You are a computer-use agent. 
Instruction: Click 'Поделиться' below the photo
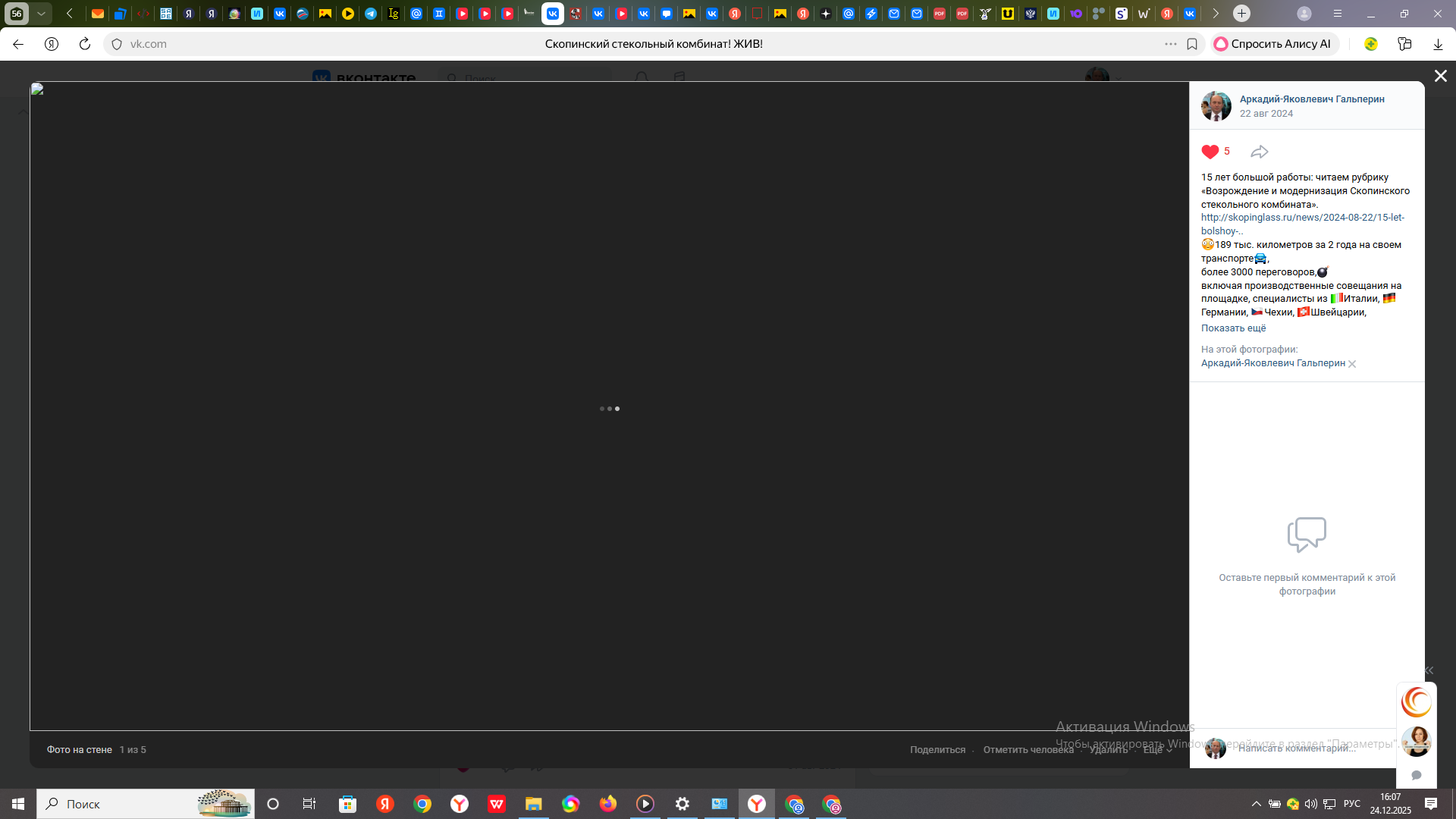[937, 750]
